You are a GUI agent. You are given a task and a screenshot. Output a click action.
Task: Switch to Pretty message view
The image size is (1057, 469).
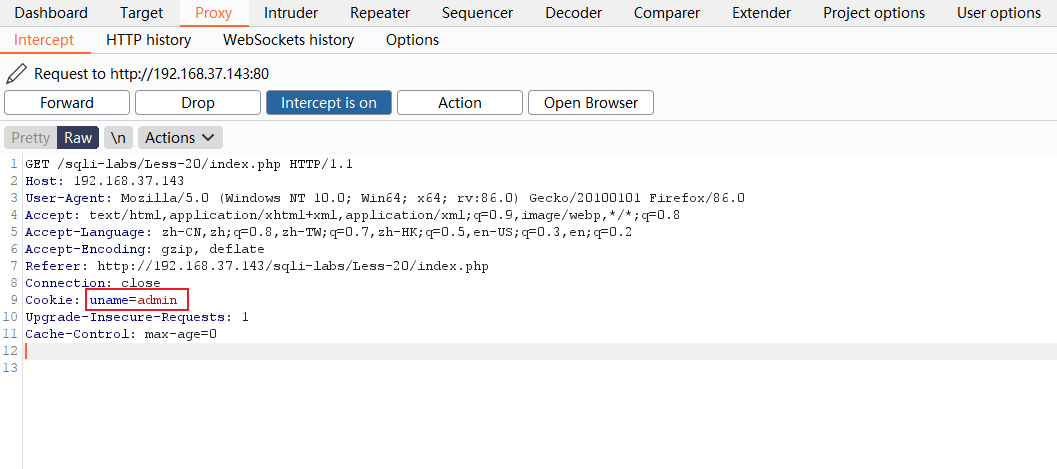[x=30, y=137]
